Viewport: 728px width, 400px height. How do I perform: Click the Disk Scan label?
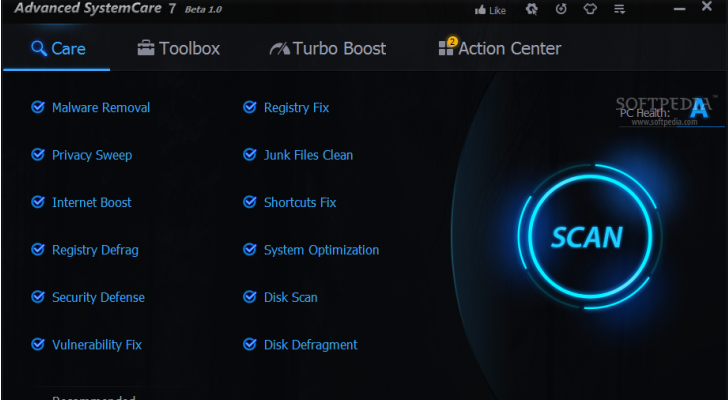(291, 297)
